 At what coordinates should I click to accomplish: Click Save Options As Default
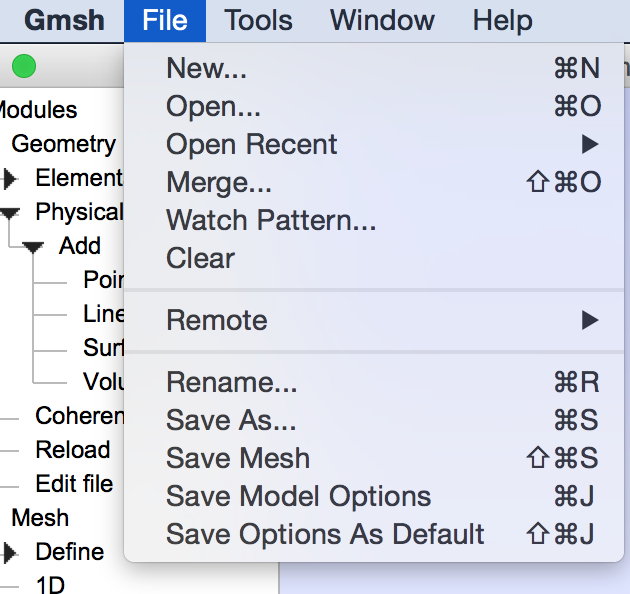[374, 534]
